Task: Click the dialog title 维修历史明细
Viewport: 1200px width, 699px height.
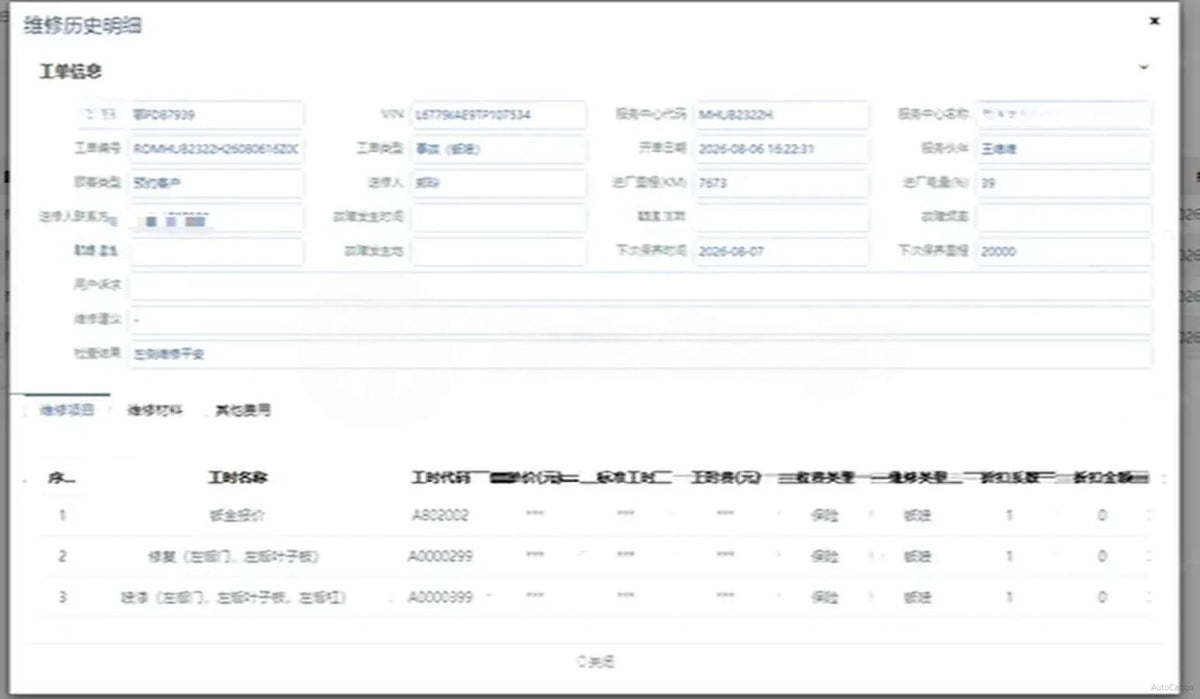Action: tap(82, 25)
